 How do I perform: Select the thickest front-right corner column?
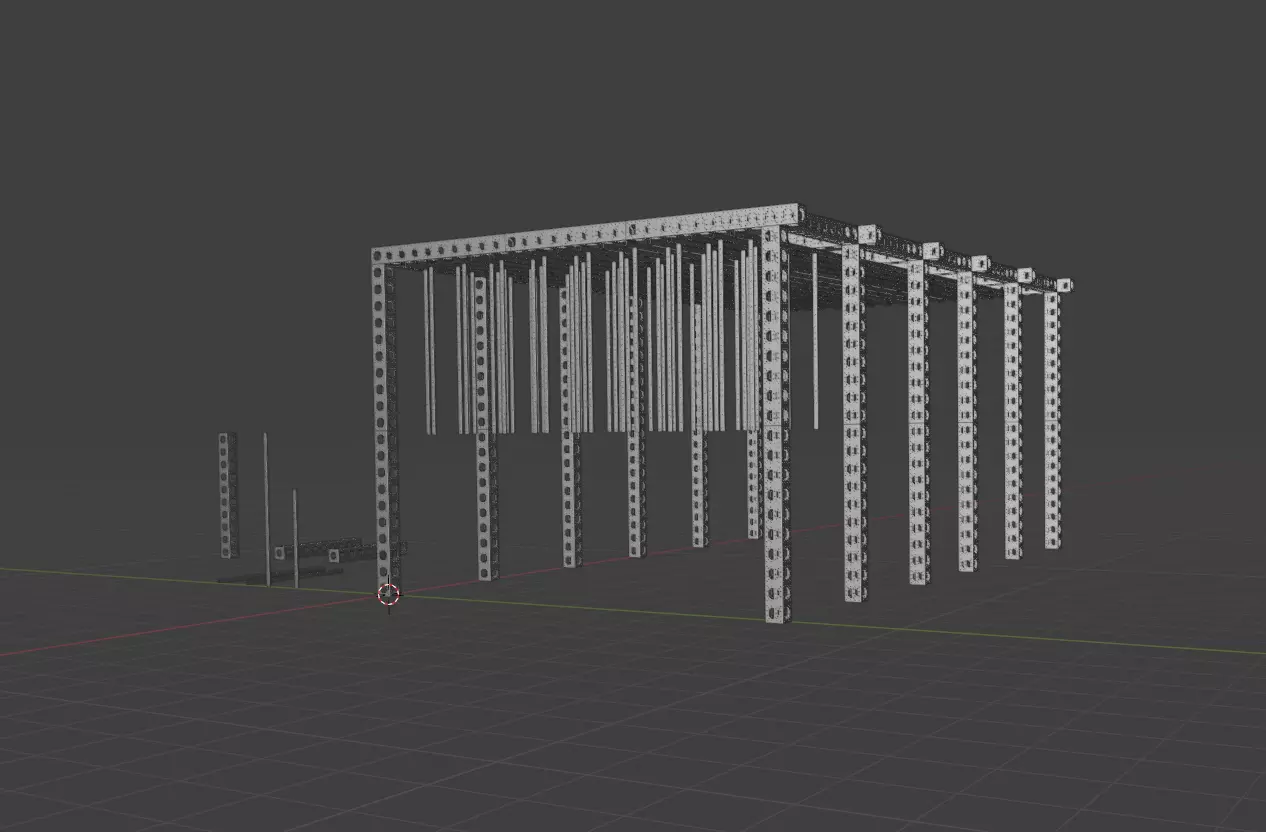pos(775,425)
